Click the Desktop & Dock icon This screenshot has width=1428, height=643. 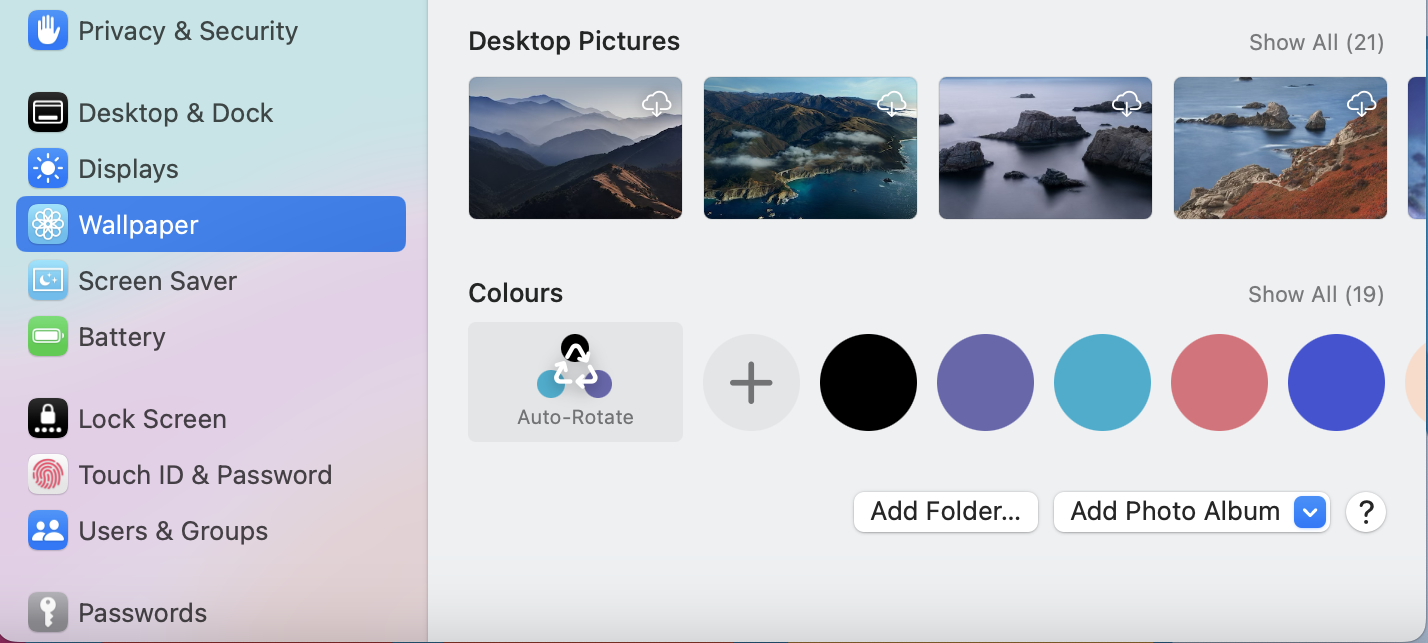coord(48,112)
